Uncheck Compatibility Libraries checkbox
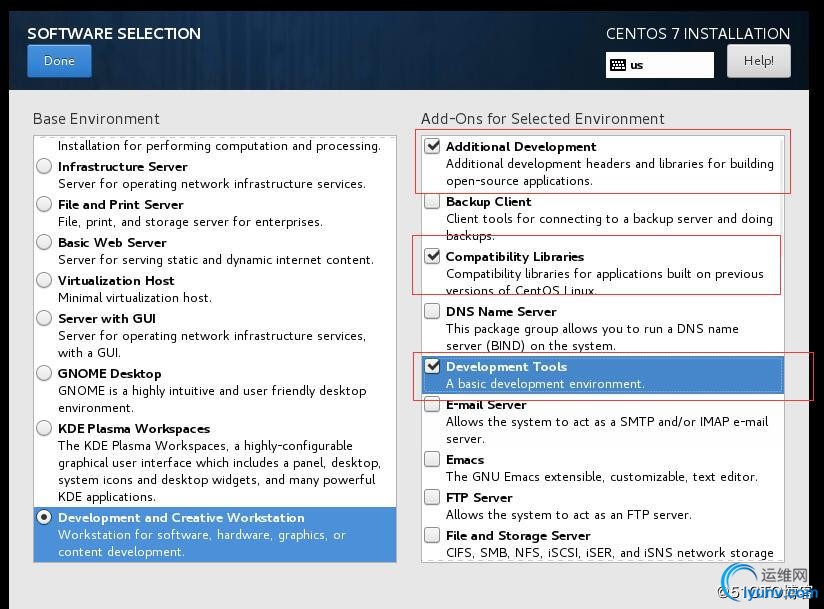Image resolution: width=824 pixels, height=609 pixels. point(432,256)
